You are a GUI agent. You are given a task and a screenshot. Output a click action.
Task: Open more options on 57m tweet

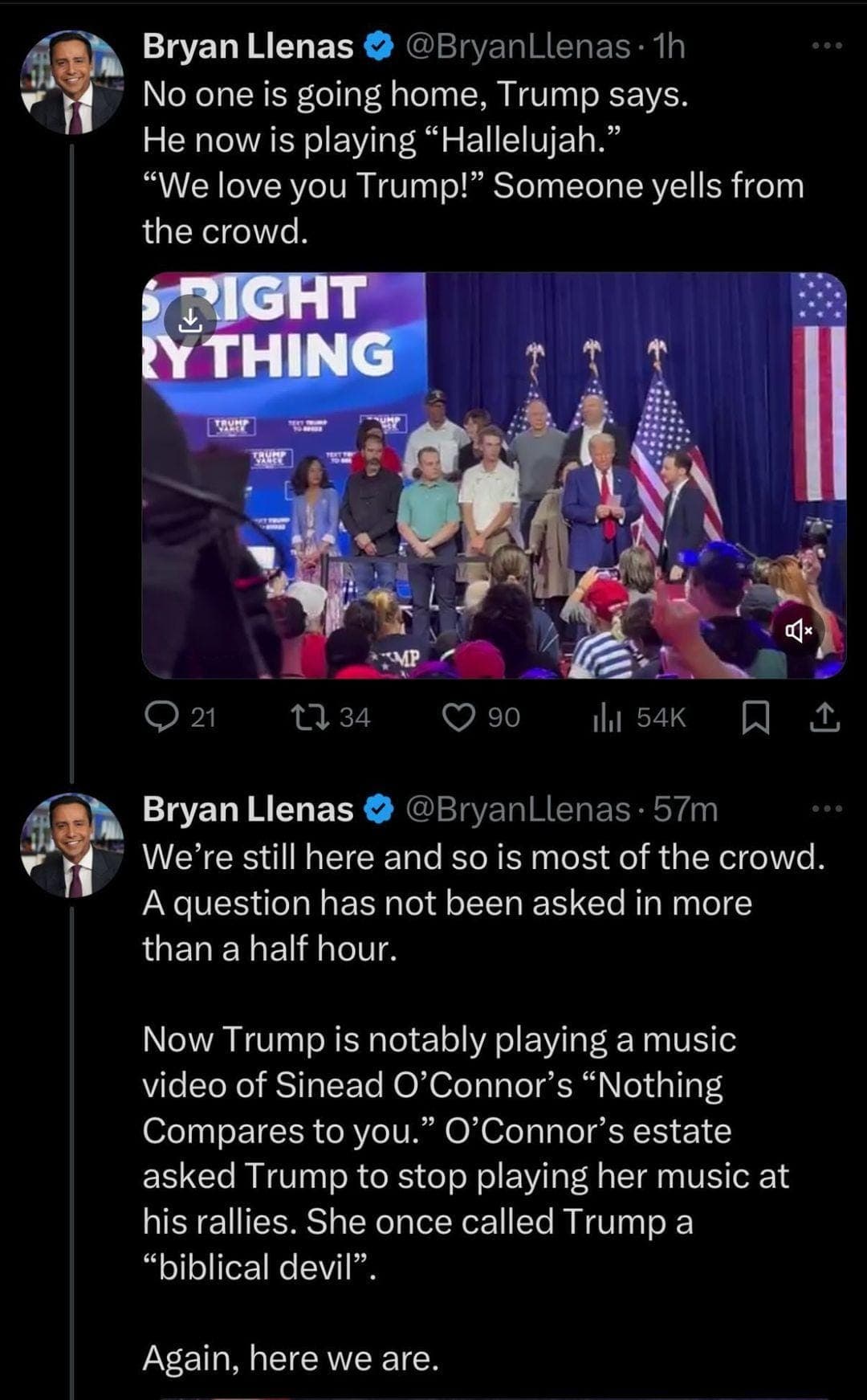pyautogui.click(x=827, y=809)
